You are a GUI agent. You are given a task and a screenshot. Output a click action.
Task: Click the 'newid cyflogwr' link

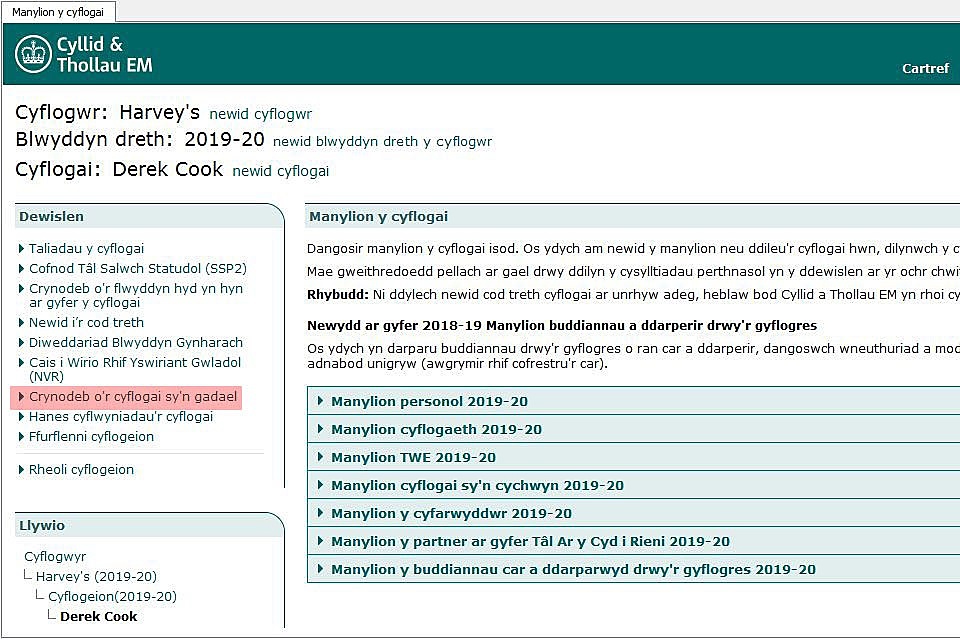[260, 114]
